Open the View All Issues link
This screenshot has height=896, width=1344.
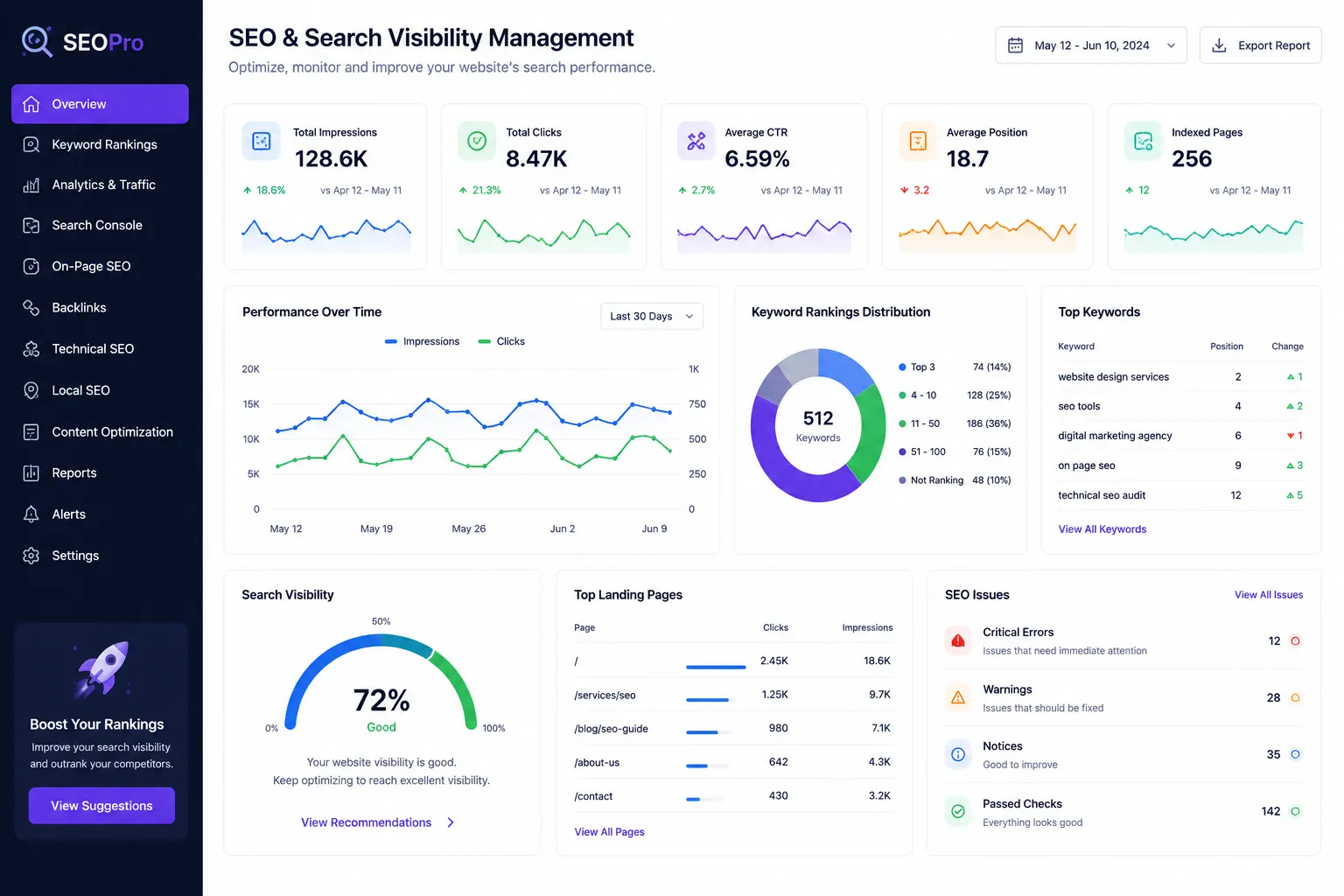pyautogui.click(x=1269, y=595)
